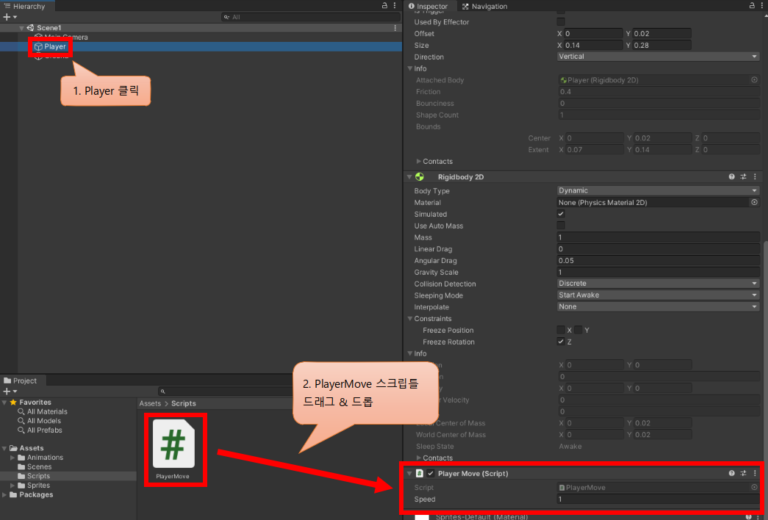Image resolution: width=768 pixels, height=520 pixels.
Task: Edit the Mass field
Action: click(658, 237)
